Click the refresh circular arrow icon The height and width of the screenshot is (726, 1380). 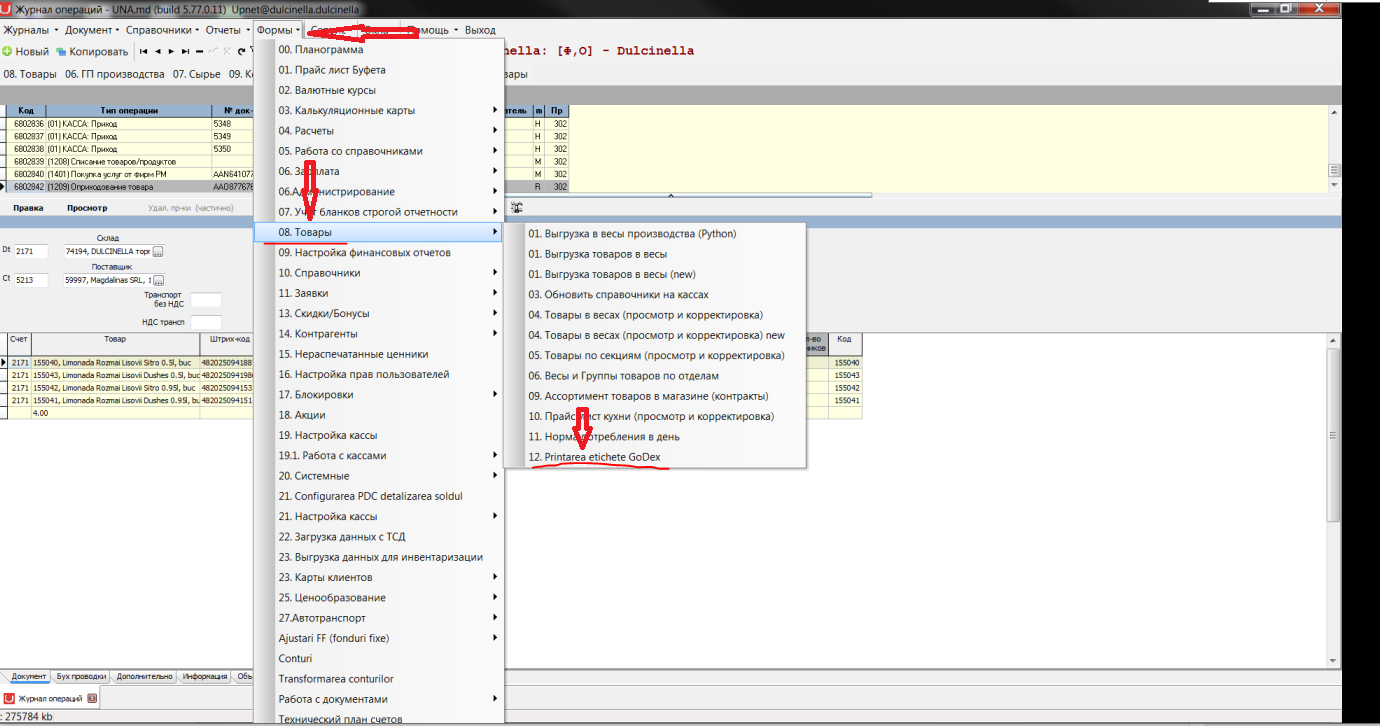(x=242, y=51)
